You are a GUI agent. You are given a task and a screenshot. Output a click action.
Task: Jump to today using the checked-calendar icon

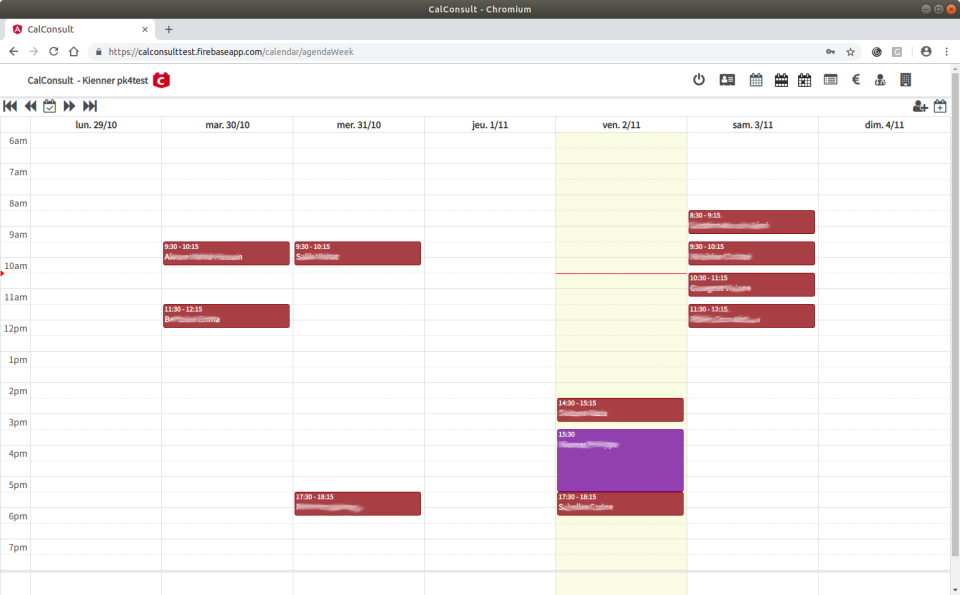pos(49,106)
